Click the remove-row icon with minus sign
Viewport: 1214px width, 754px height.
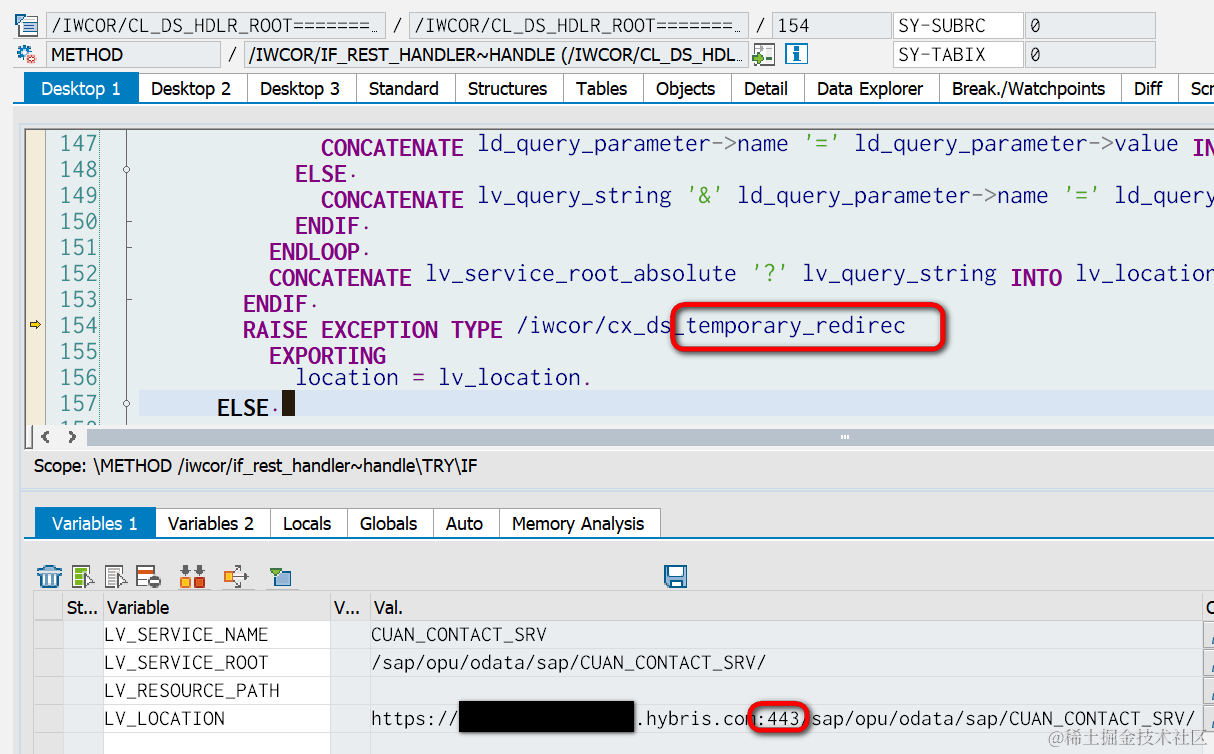coord(148,576)
